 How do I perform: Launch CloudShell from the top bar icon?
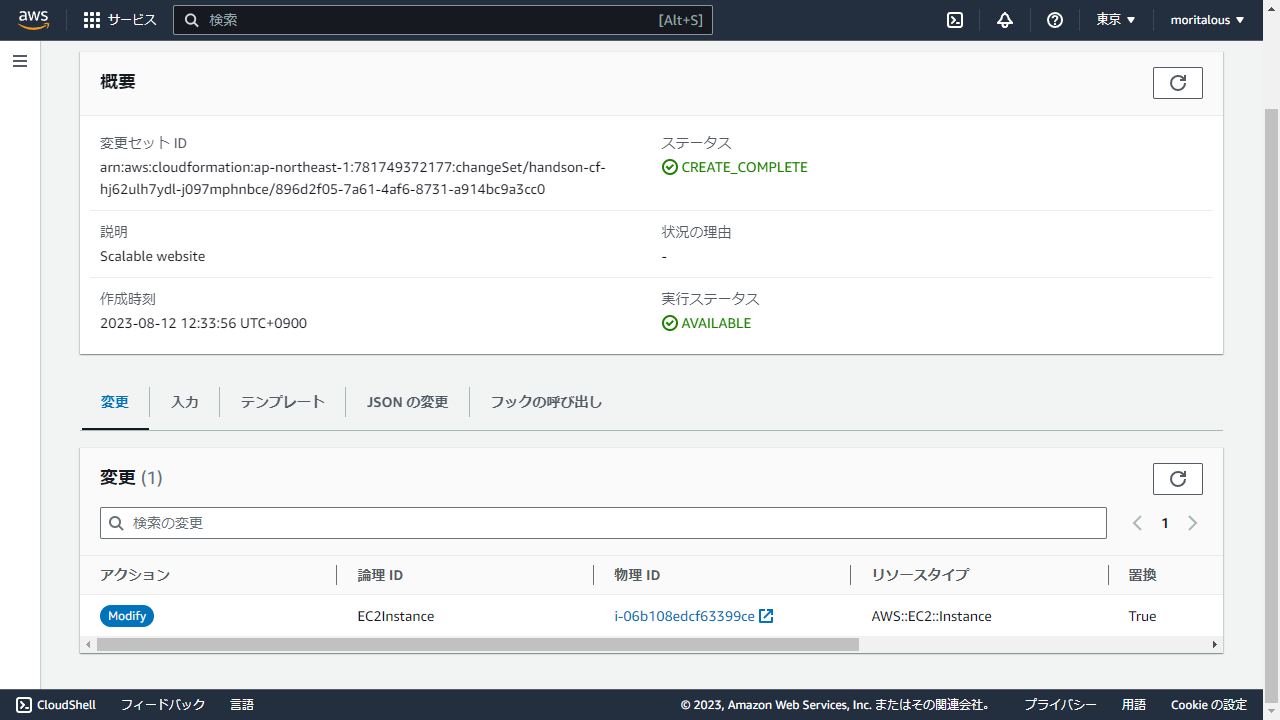(x=955, y=20)
